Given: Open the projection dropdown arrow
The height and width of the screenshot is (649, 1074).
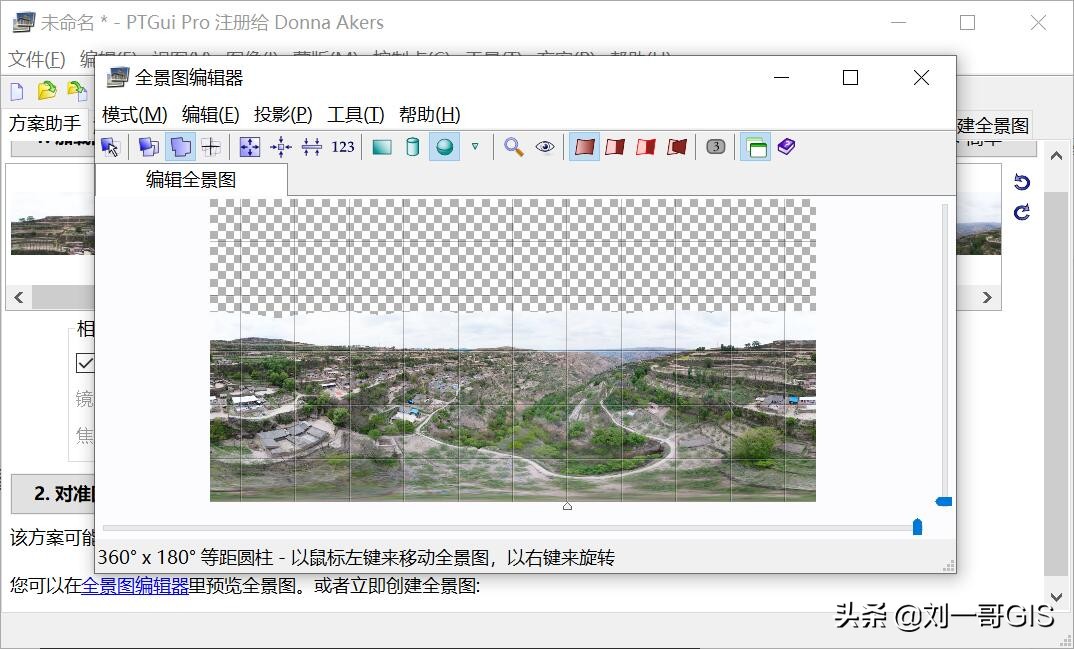Looking at the screenshot, I should click(475, 146).
